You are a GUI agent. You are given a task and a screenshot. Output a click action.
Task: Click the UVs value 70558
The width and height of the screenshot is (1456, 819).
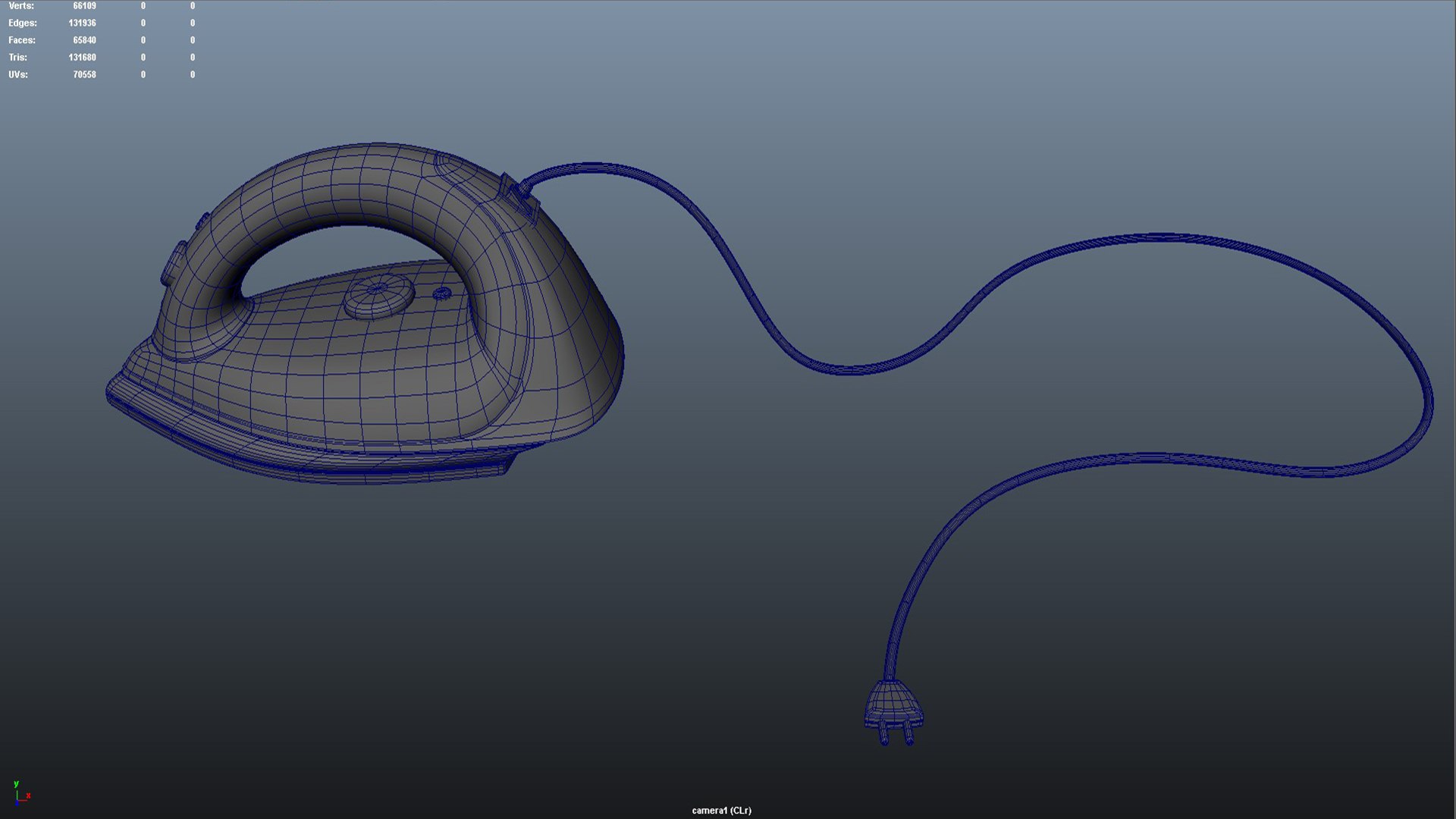point(84,75)
